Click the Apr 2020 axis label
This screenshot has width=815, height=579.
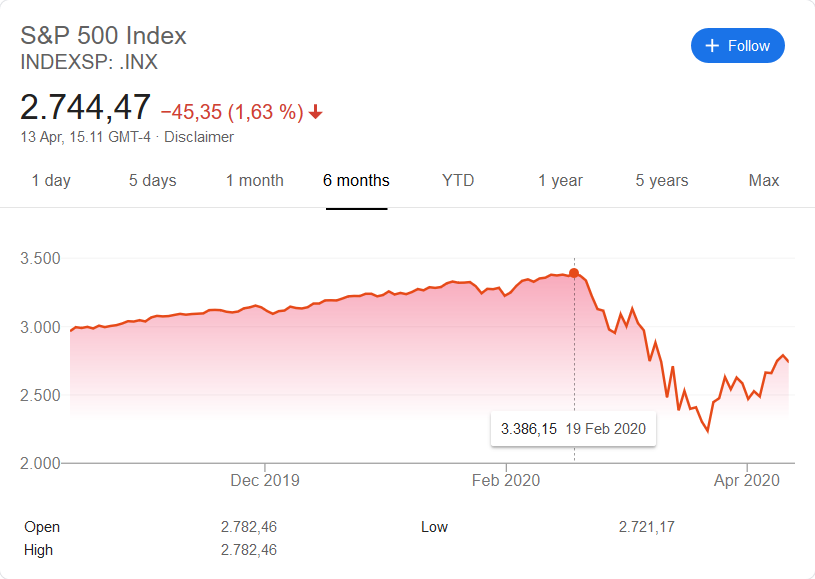coord(747,480)
